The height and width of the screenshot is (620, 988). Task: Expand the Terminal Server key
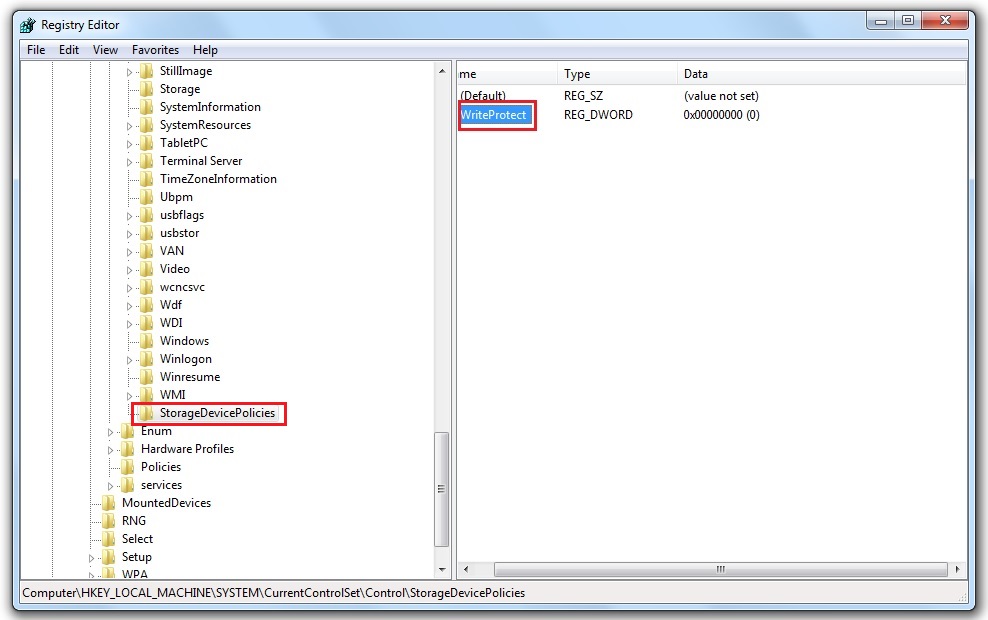click(129, 162)
